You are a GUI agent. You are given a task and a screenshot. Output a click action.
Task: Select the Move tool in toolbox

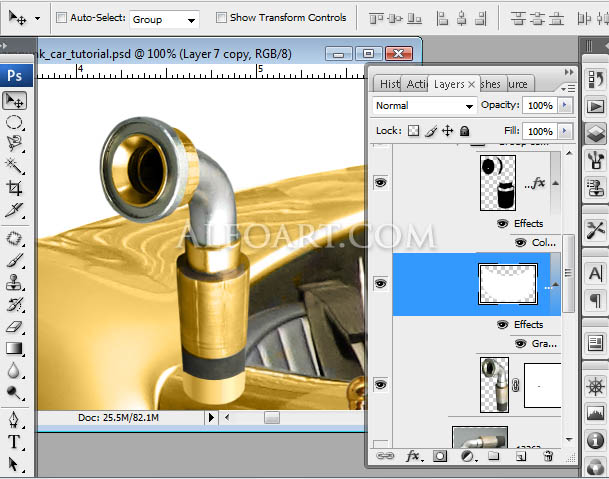coord(15,101)
